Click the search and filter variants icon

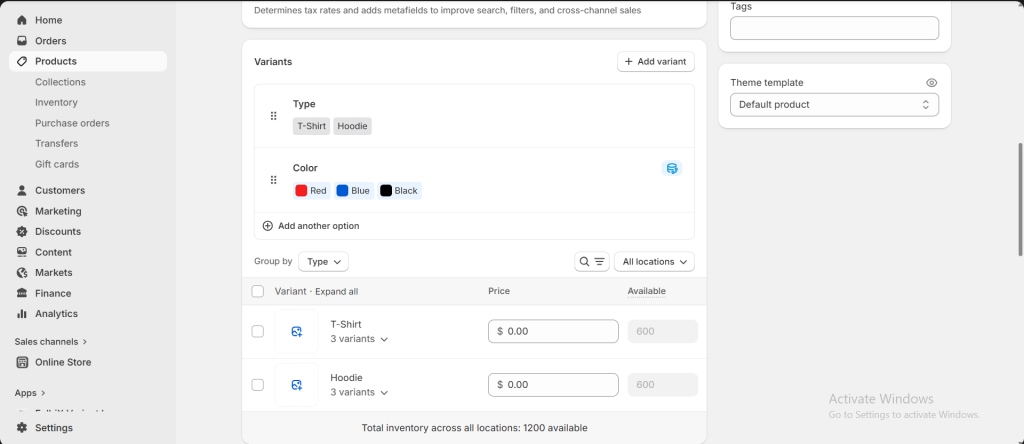591,262
